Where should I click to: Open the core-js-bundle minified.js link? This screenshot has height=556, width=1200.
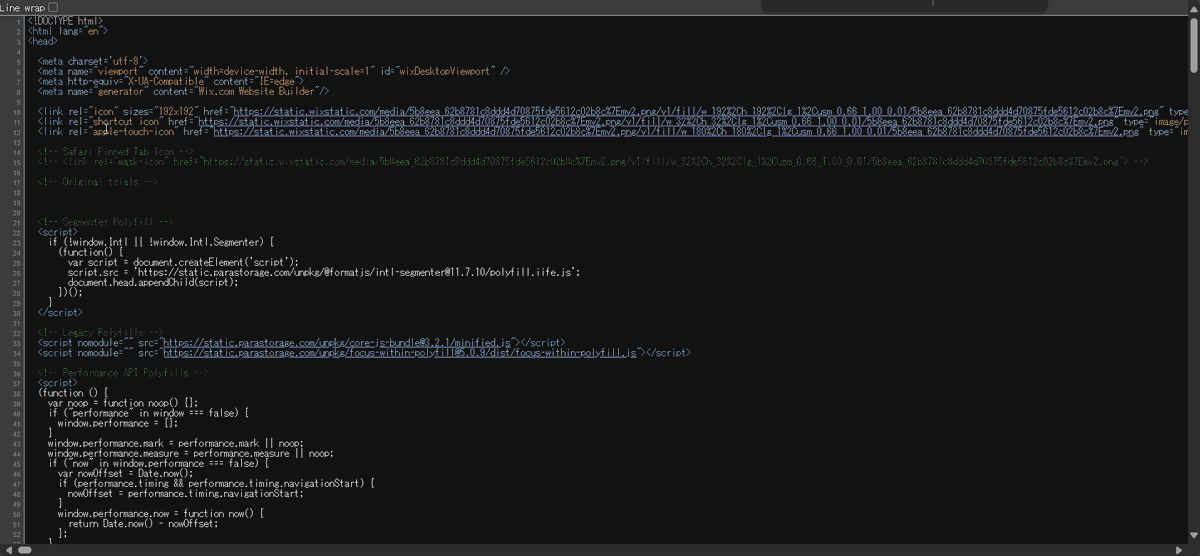(338, 342)
